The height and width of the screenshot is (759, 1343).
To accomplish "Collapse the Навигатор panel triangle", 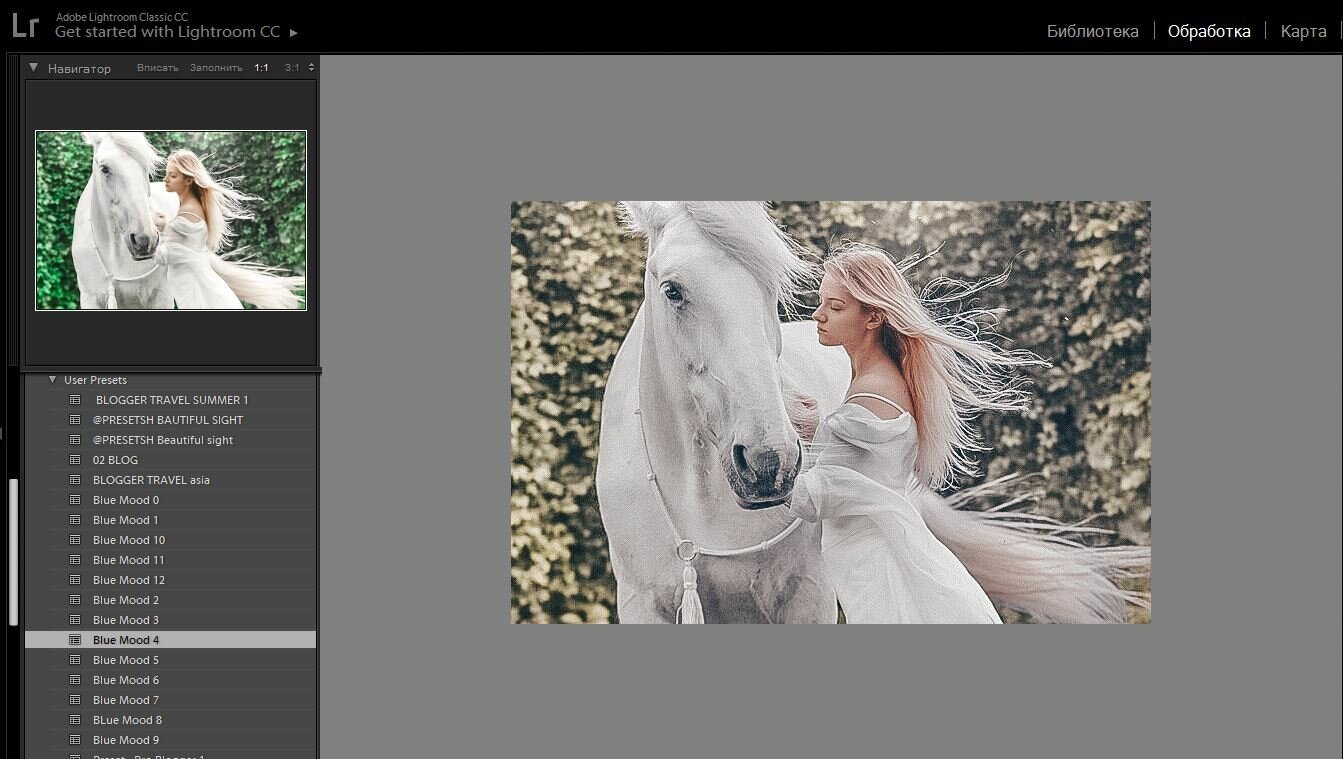I will (33, 68).
